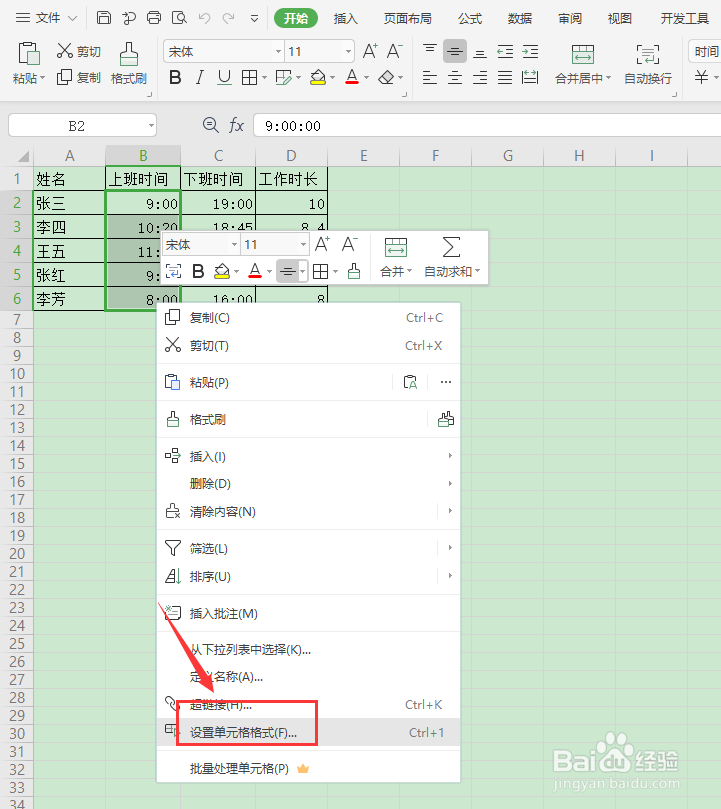
Task: Click the select-all corner triangle
Action: click(23, 156)
